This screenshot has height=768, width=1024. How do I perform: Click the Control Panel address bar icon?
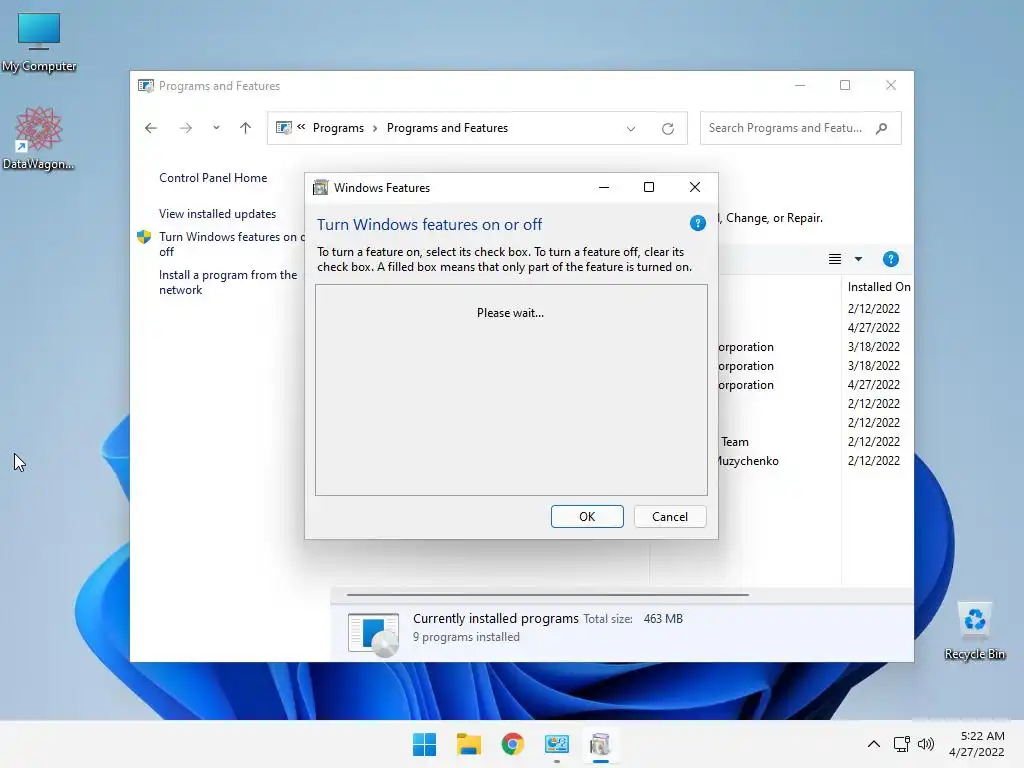283,128
